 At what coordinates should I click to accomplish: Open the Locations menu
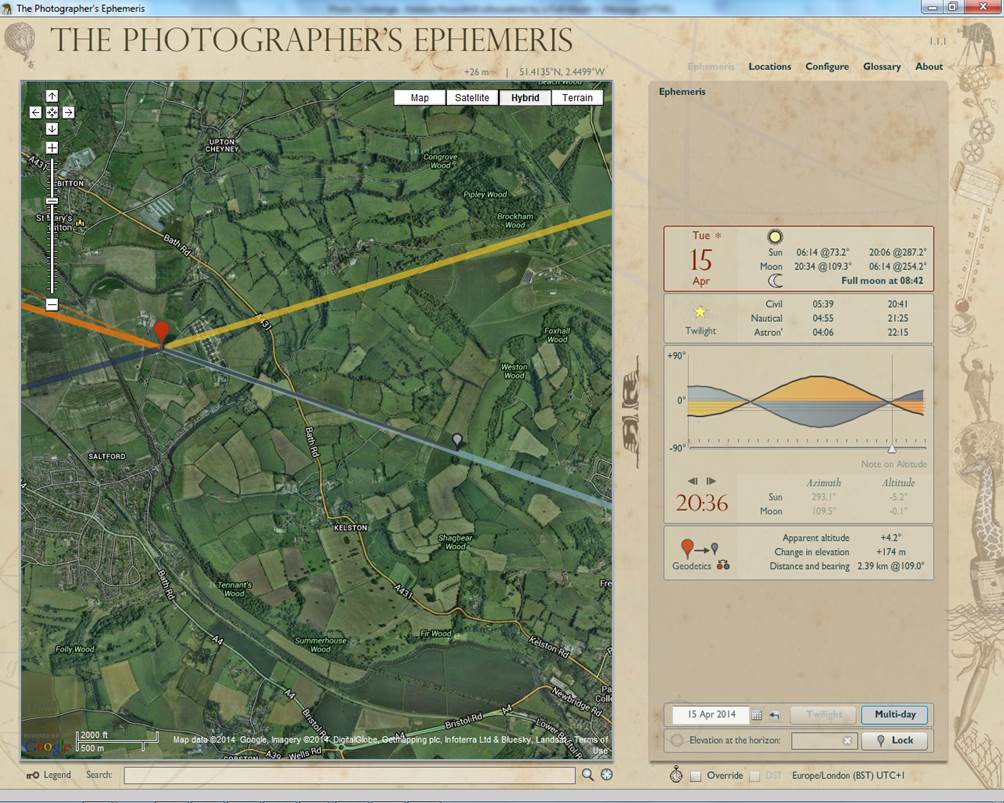(x=769, y=67)
